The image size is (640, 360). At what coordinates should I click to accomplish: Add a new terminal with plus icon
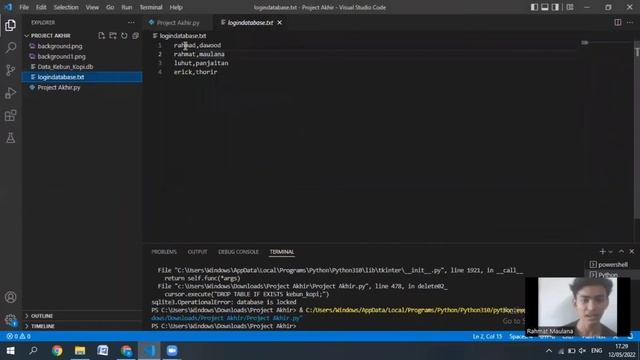coord(602,252)
